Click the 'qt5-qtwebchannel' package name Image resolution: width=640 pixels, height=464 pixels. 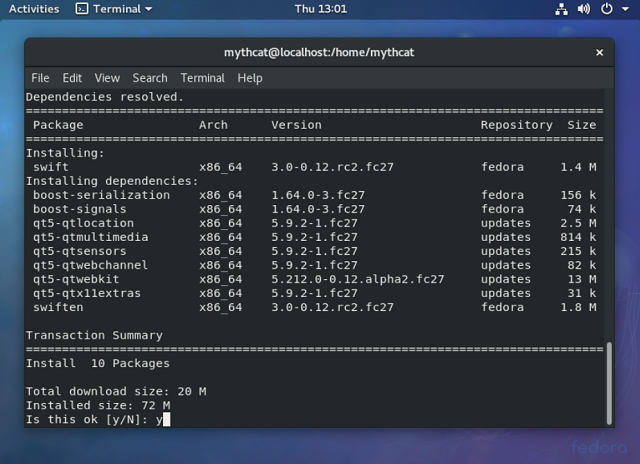91,265
